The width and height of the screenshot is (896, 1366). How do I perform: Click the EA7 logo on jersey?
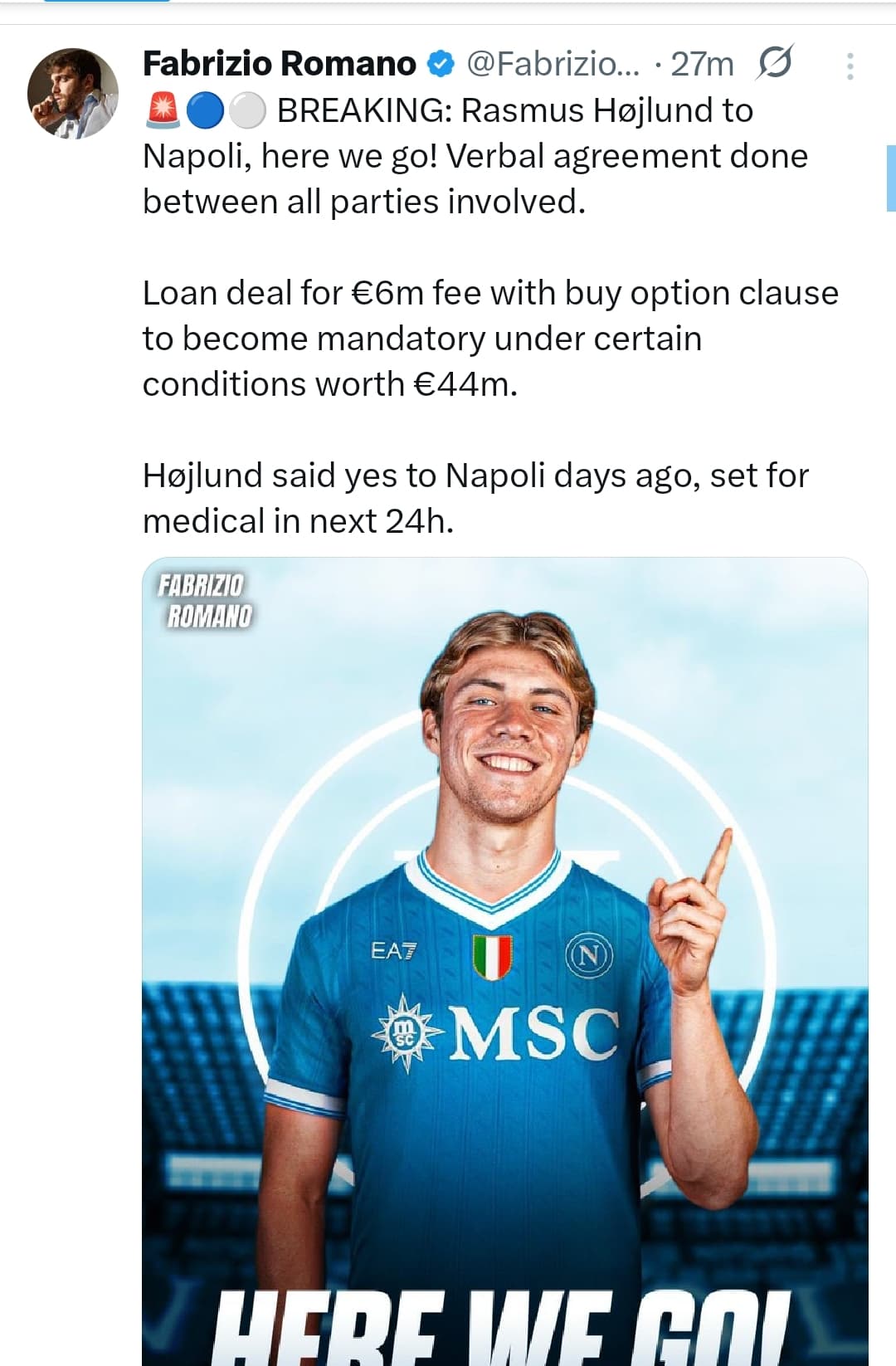394,950
